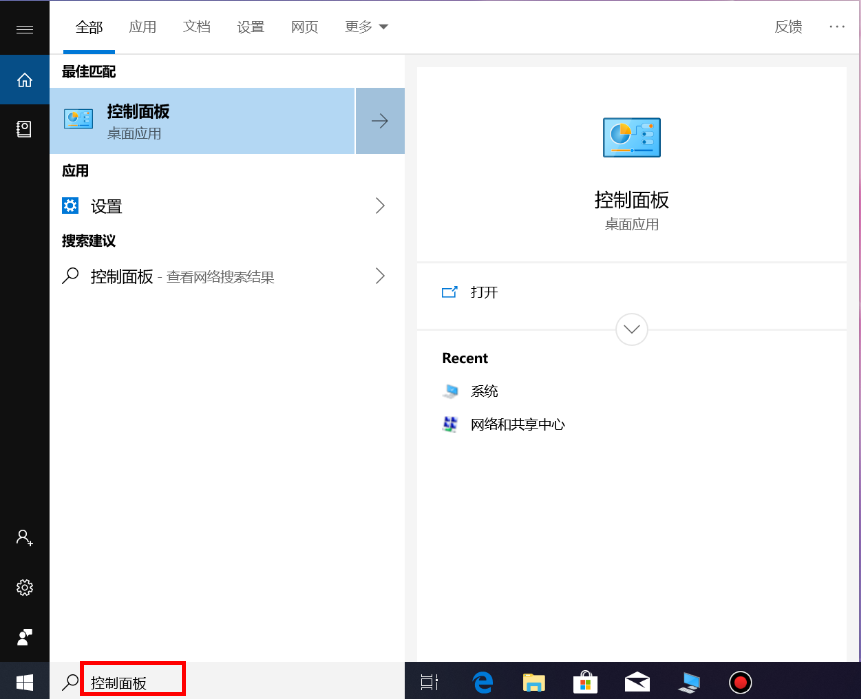The height and width of the screenshot is (699, 861).
Task: Click the Task View taskbar icon
Action: tap(429, 682)
